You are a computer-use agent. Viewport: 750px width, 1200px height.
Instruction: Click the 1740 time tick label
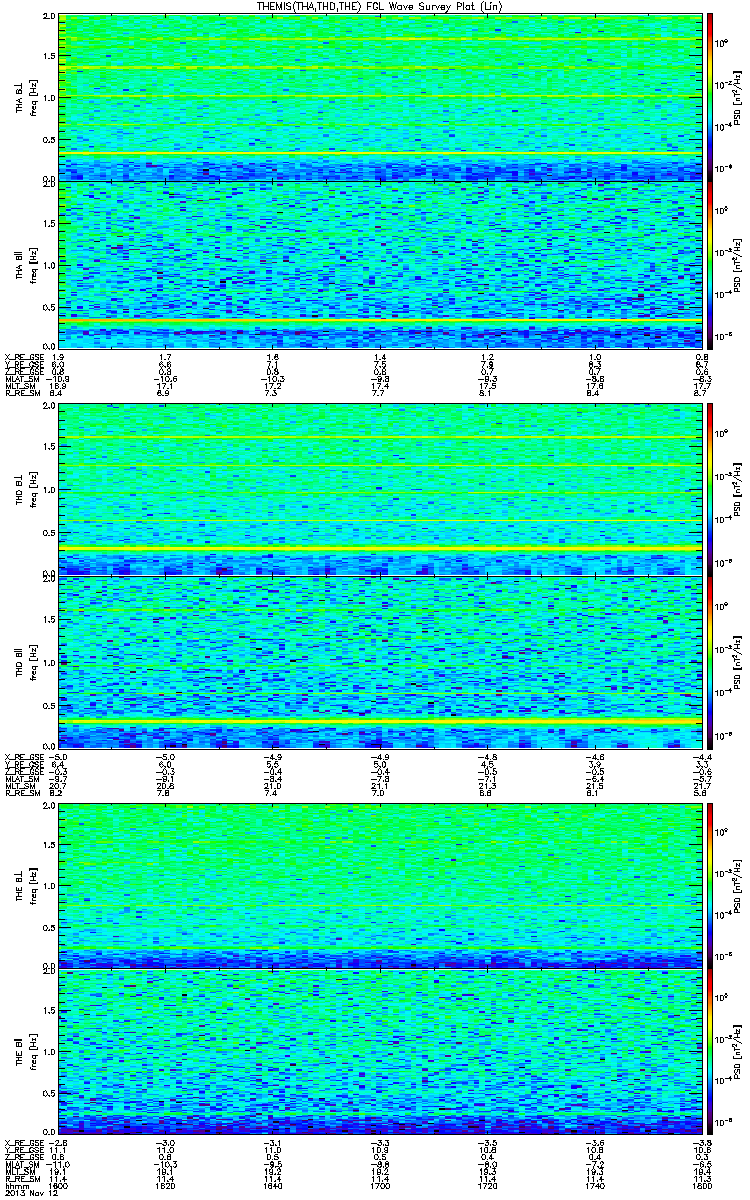(x=595, y=1185)
